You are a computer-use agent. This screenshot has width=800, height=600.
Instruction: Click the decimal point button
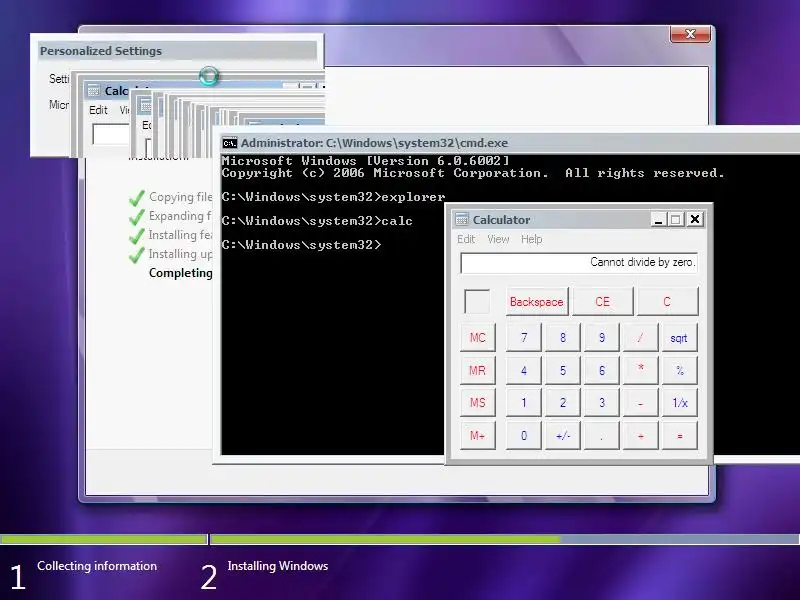coord(602,435)
